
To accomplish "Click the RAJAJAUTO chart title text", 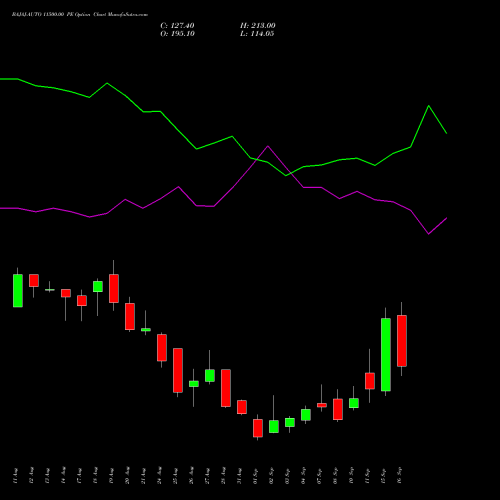I will (x=80, y=15).
